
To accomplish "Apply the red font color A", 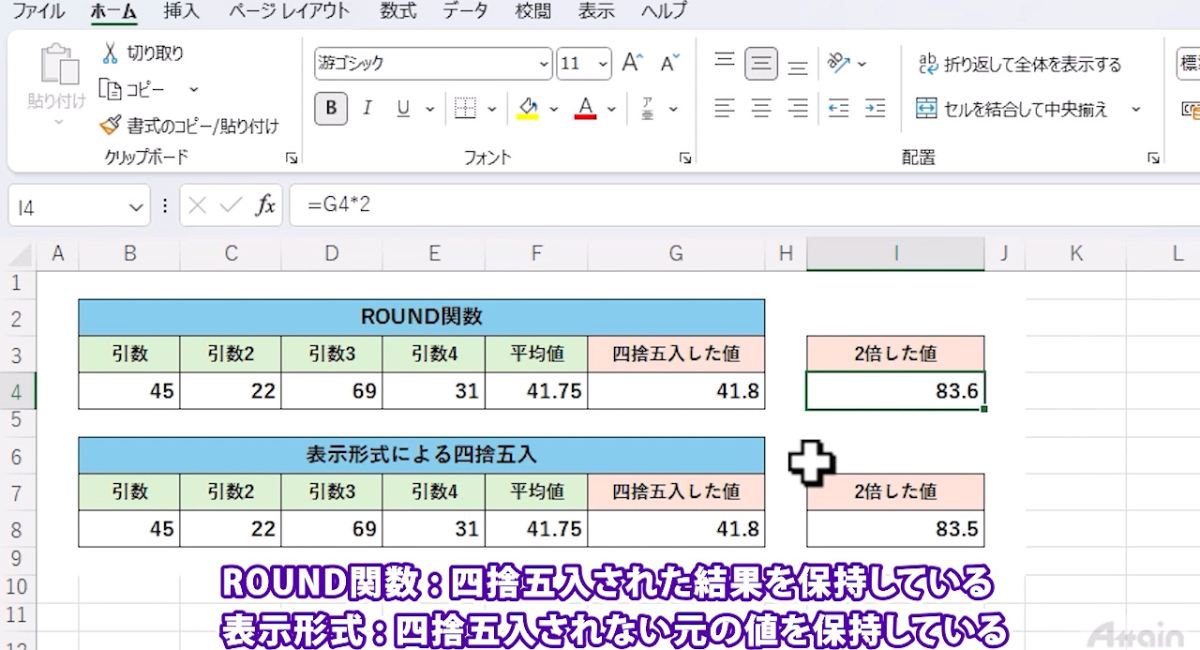I will [x=586, y=108].
